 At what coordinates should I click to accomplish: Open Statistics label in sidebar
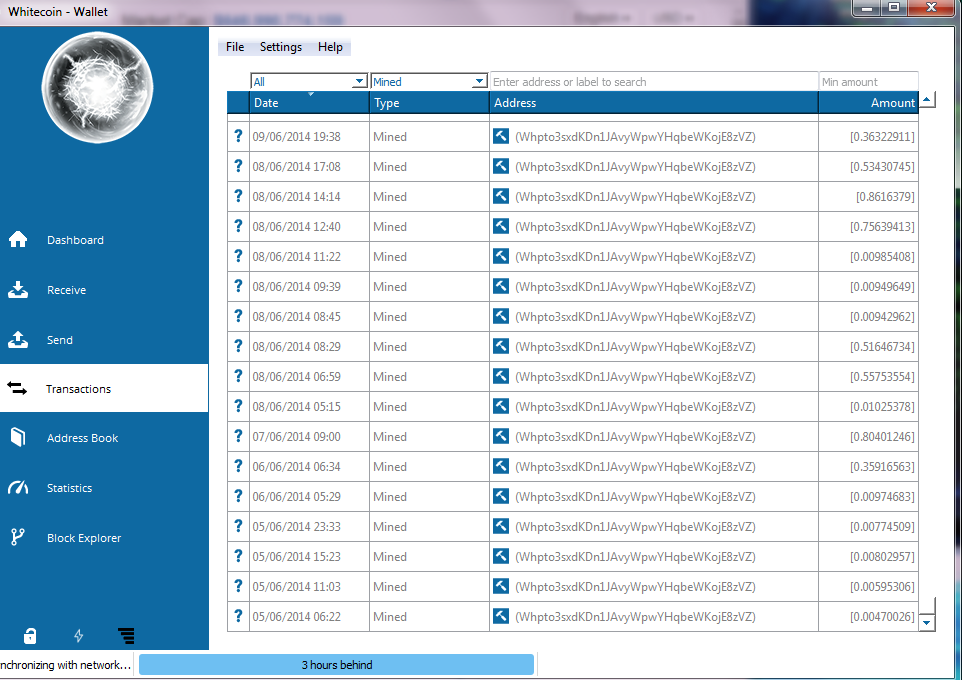point(69,488)
